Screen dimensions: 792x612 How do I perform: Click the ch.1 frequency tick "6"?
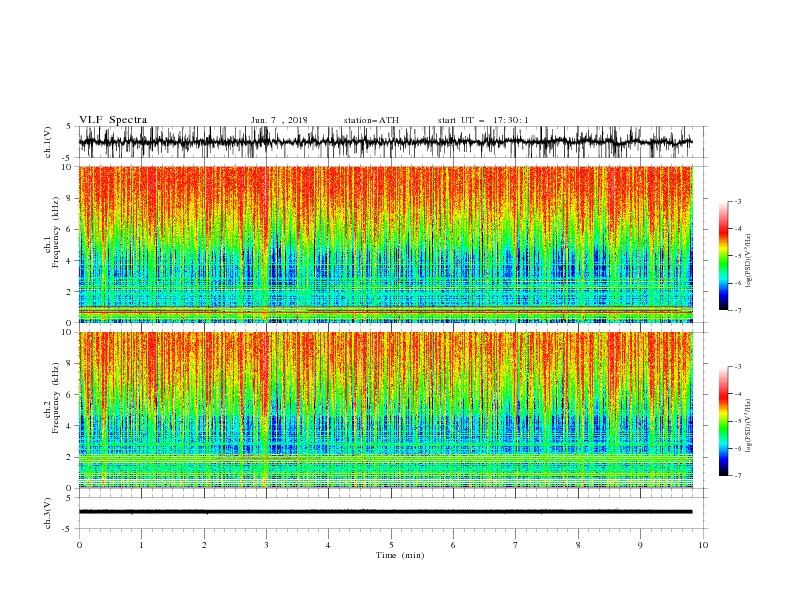point(69,230)
